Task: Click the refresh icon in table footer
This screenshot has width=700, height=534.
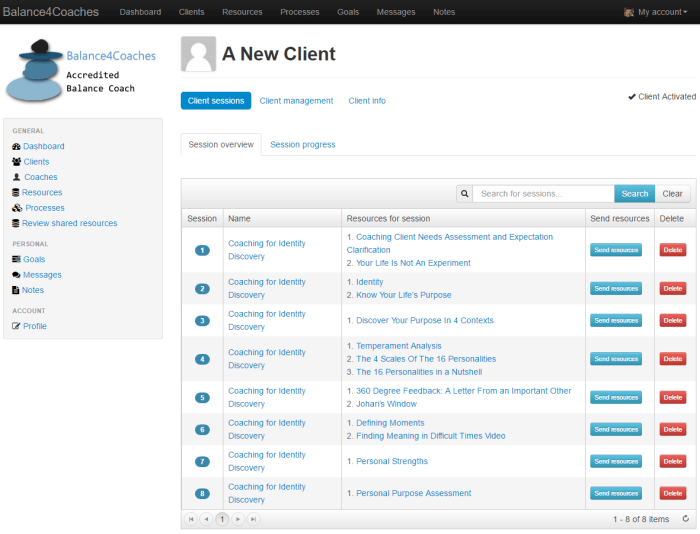Action: 686,519
